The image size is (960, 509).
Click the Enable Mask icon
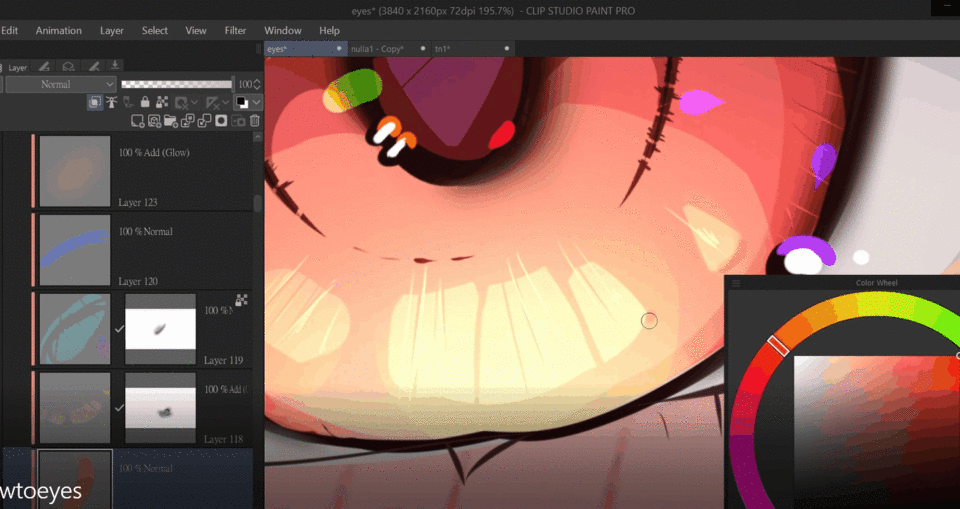pos(181,102)
